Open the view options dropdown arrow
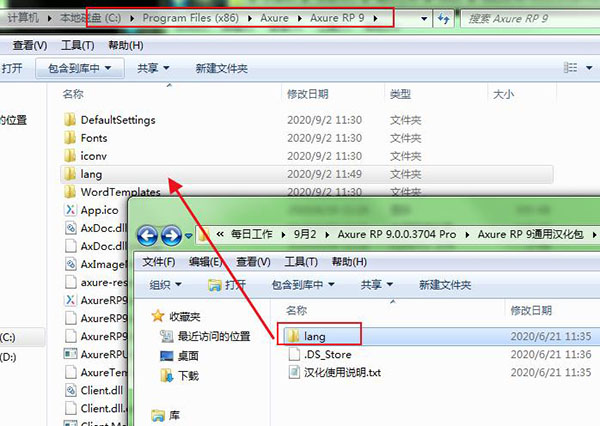This screenshot has width=600, height=426. tap(589, 68)
